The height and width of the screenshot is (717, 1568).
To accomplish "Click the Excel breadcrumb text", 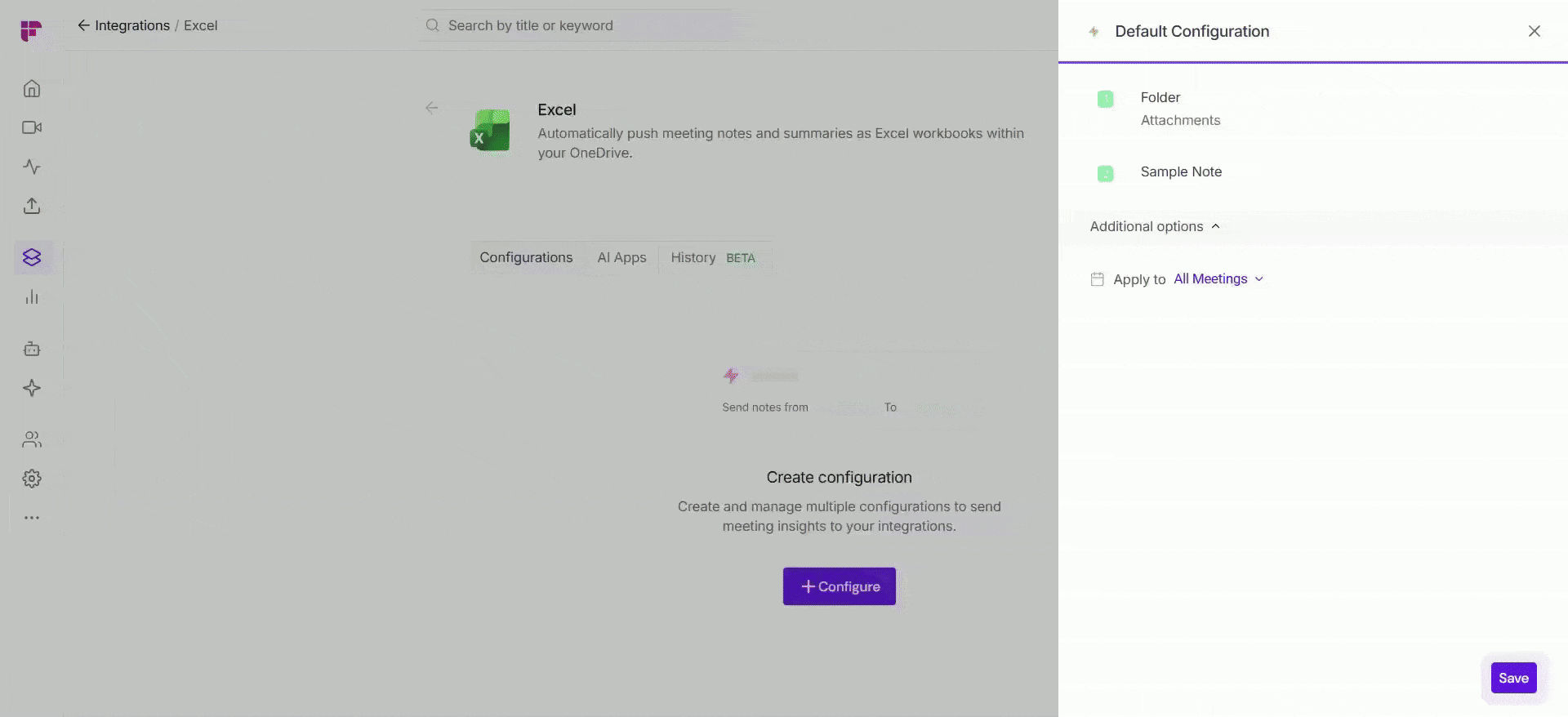I will click(200, 25).
